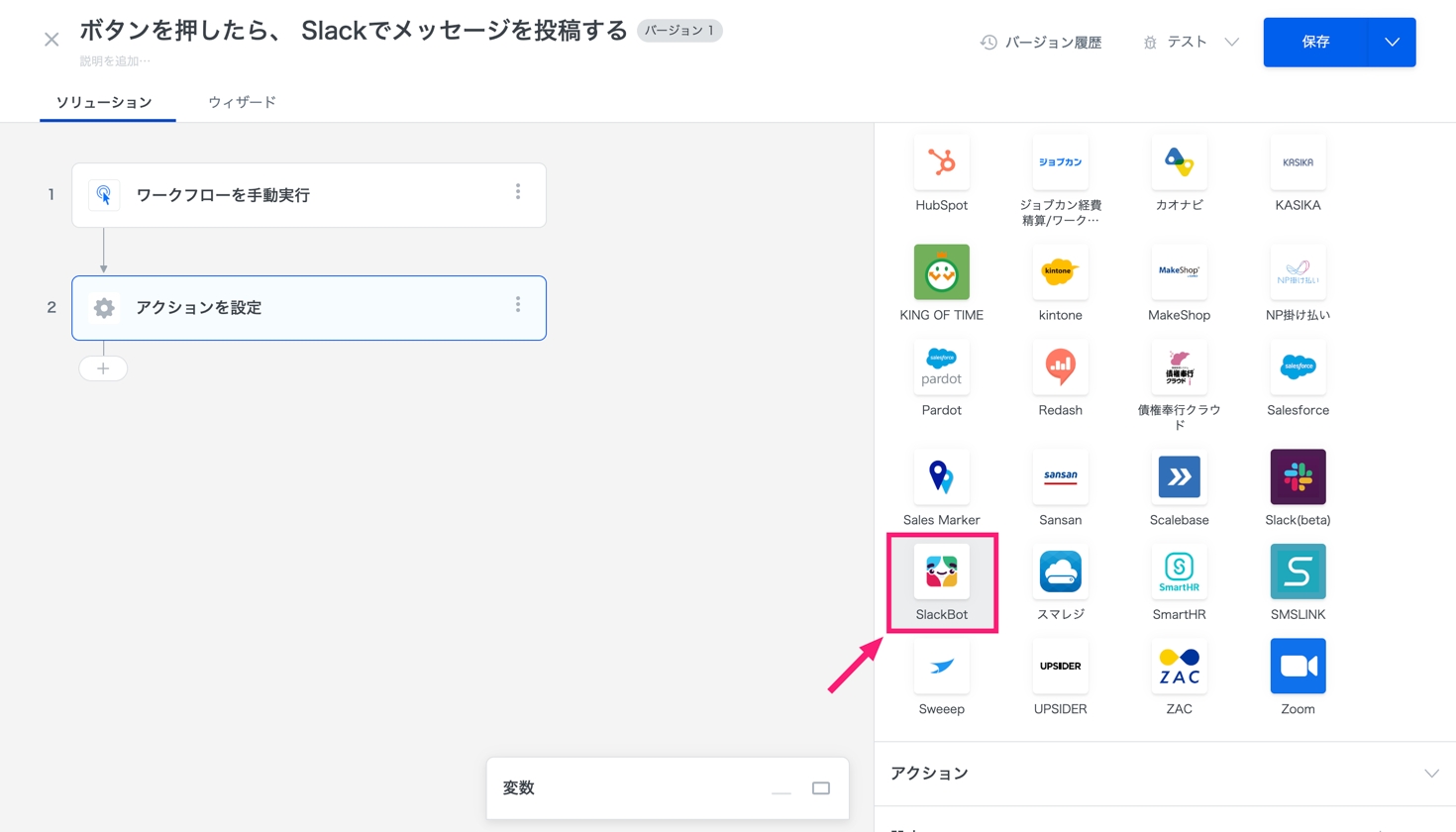This screenshot has width=1456, height=832.
Task: Open バージョン履歴 version history
Action: point(1041,43)
